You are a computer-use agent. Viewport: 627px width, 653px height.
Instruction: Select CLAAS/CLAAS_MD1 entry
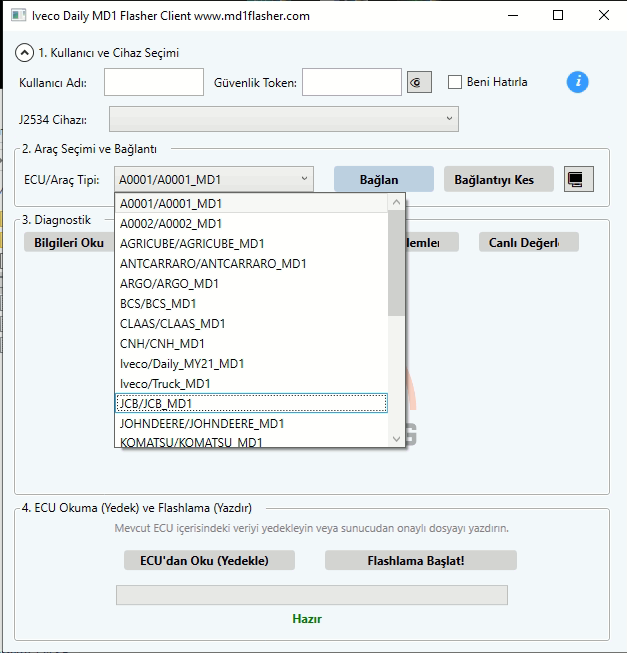click(x=251, y=324)
